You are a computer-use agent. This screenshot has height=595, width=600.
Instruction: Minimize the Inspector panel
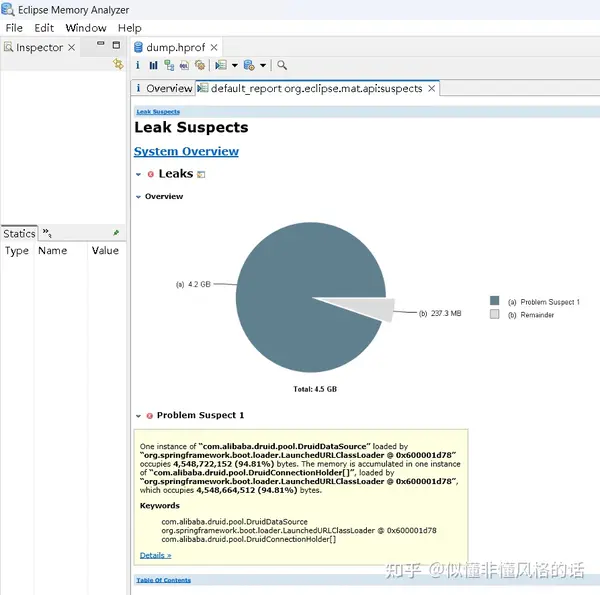pos(101,43)
